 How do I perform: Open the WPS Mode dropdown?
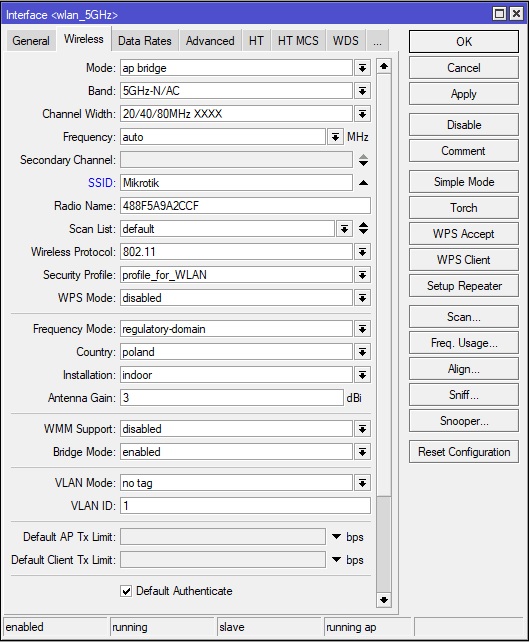point(362,298)
